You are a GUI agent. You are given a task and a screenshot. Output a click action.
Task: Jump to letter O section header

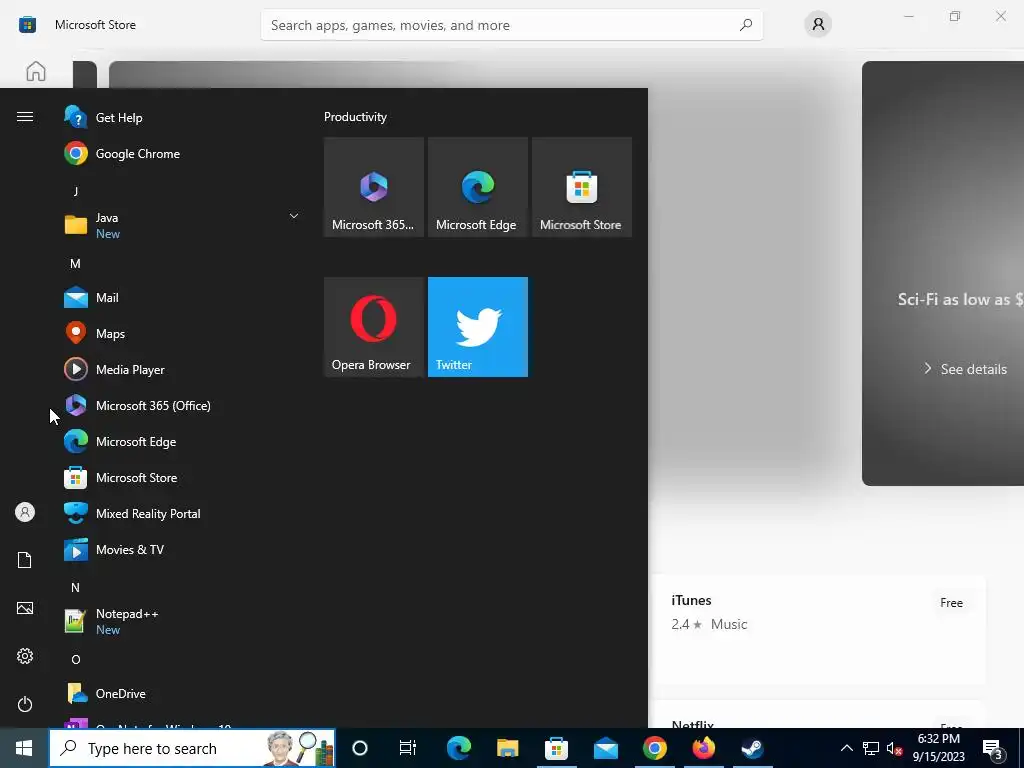(x=76, y=660)
